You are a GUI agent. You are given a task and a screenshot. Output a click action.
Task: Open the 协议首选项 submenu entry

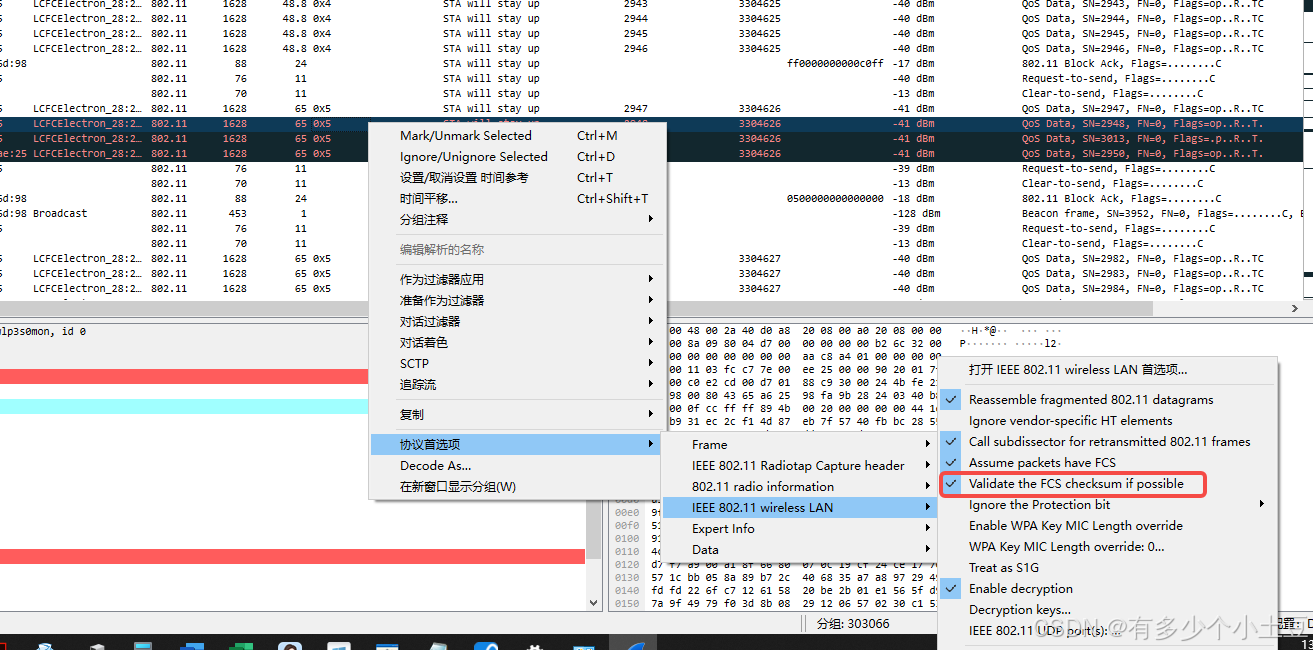point(517,445)
